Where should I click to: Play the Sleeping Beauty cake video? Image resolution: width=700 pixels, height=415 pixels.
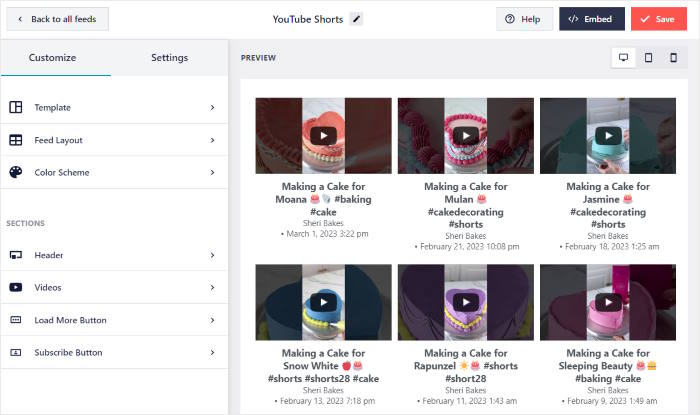pyautogui.click(x=608, y=302)
